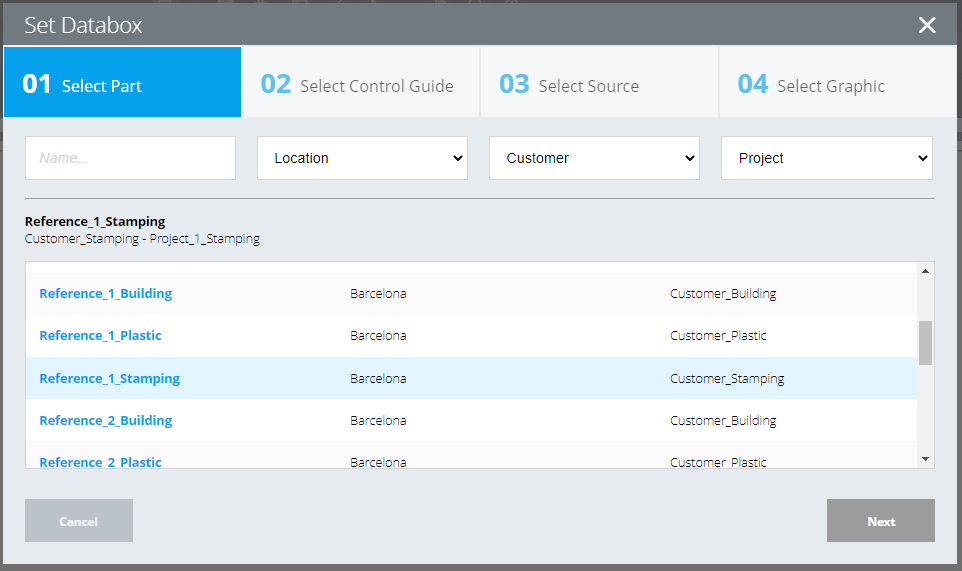Click the Next button
This screenshot has width=962, height=571.
880,521
